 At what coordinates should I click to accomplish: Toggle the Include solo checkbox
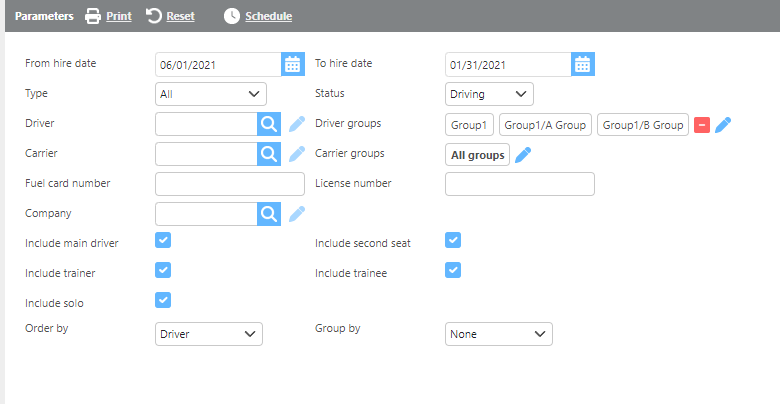click(x=164, y=300)
